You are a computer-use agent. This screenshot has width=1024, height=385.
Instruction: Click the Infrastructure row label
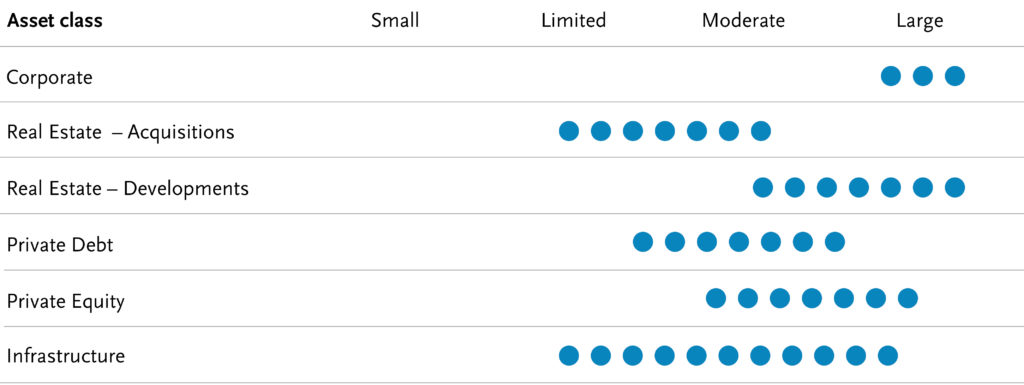[65, 356]
